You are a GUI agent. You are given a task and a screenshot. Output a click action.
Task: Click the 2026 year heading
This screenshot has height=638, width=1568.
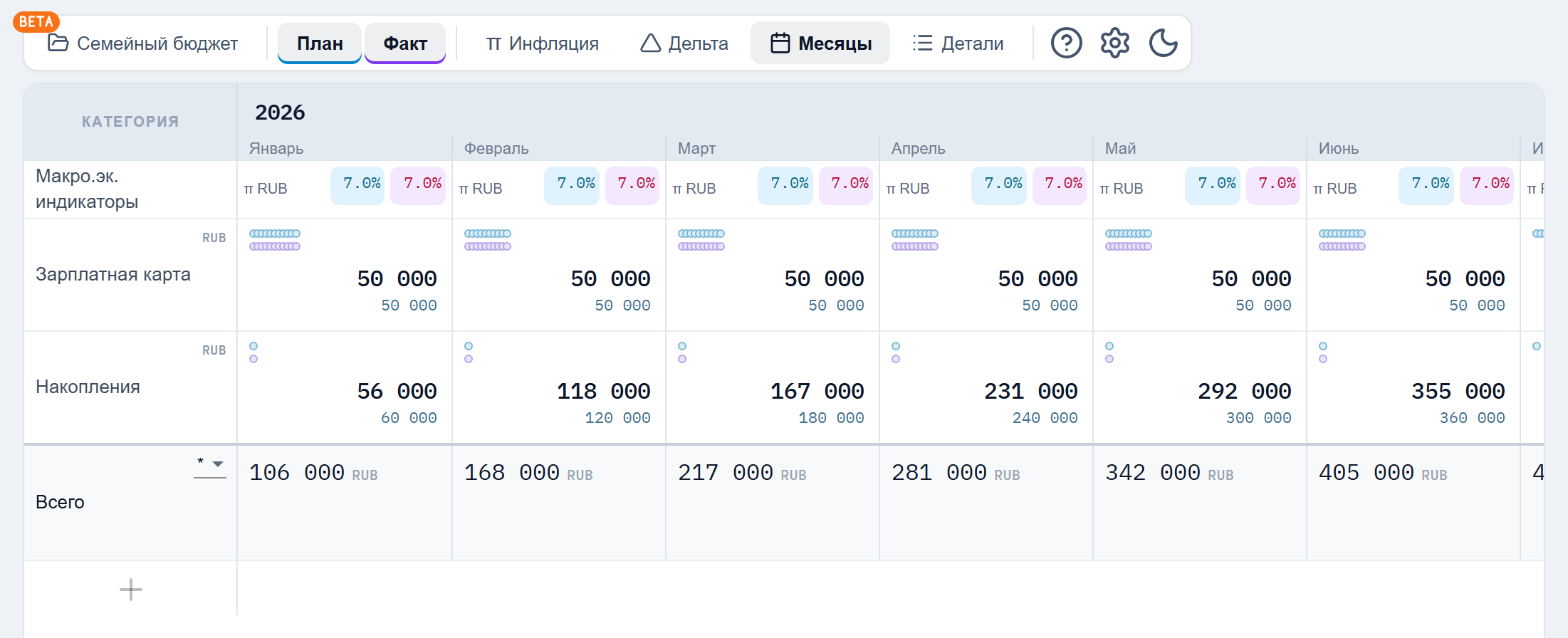tap(280, 113)
